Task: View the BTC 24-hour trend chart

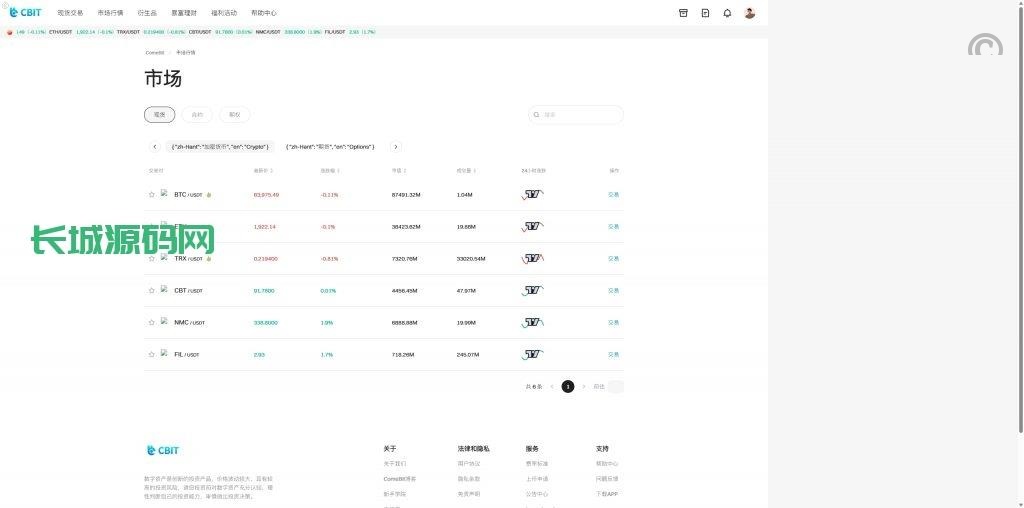Action: click(532, 195)
